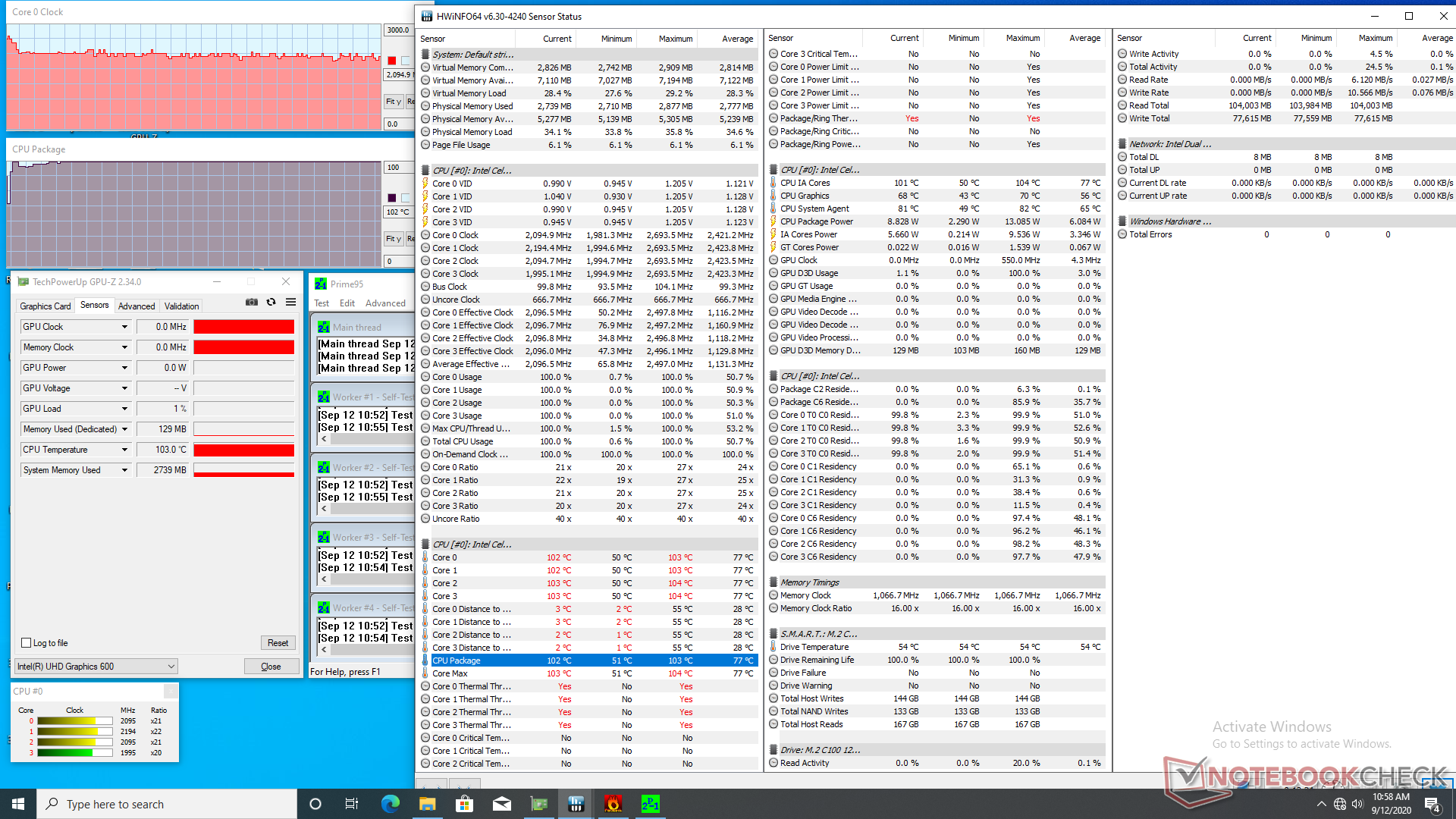The width and height of the screenshot is (1456, 819).
Task: Click the Prime95 taskbar icon
Action: pos(650,804)
